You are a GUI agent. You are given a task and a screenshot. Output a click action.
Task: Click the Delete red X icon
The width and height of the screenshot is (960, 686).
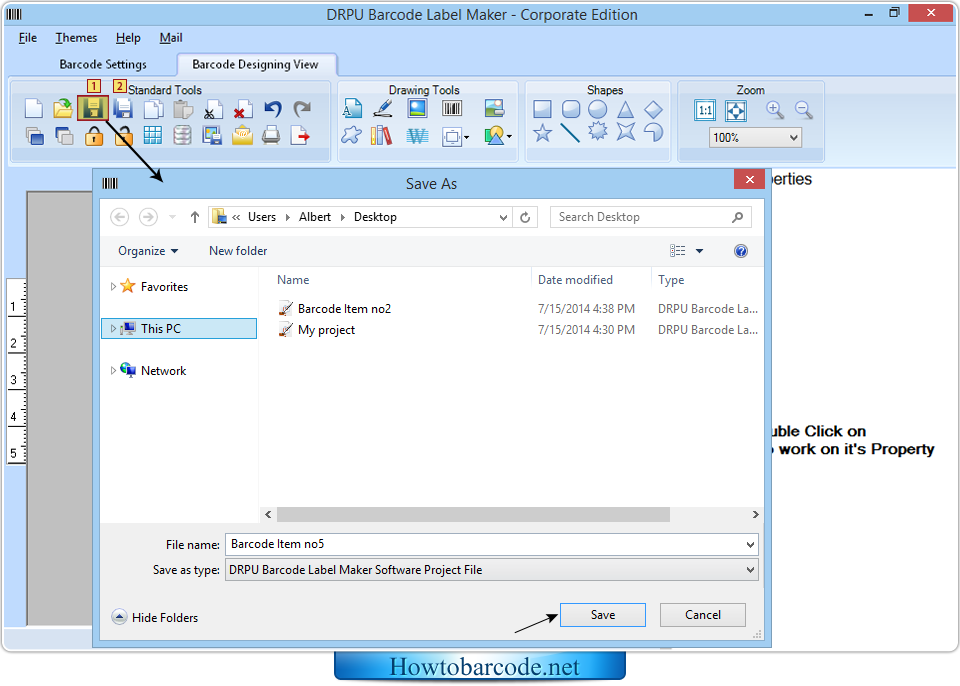(241, 109)
